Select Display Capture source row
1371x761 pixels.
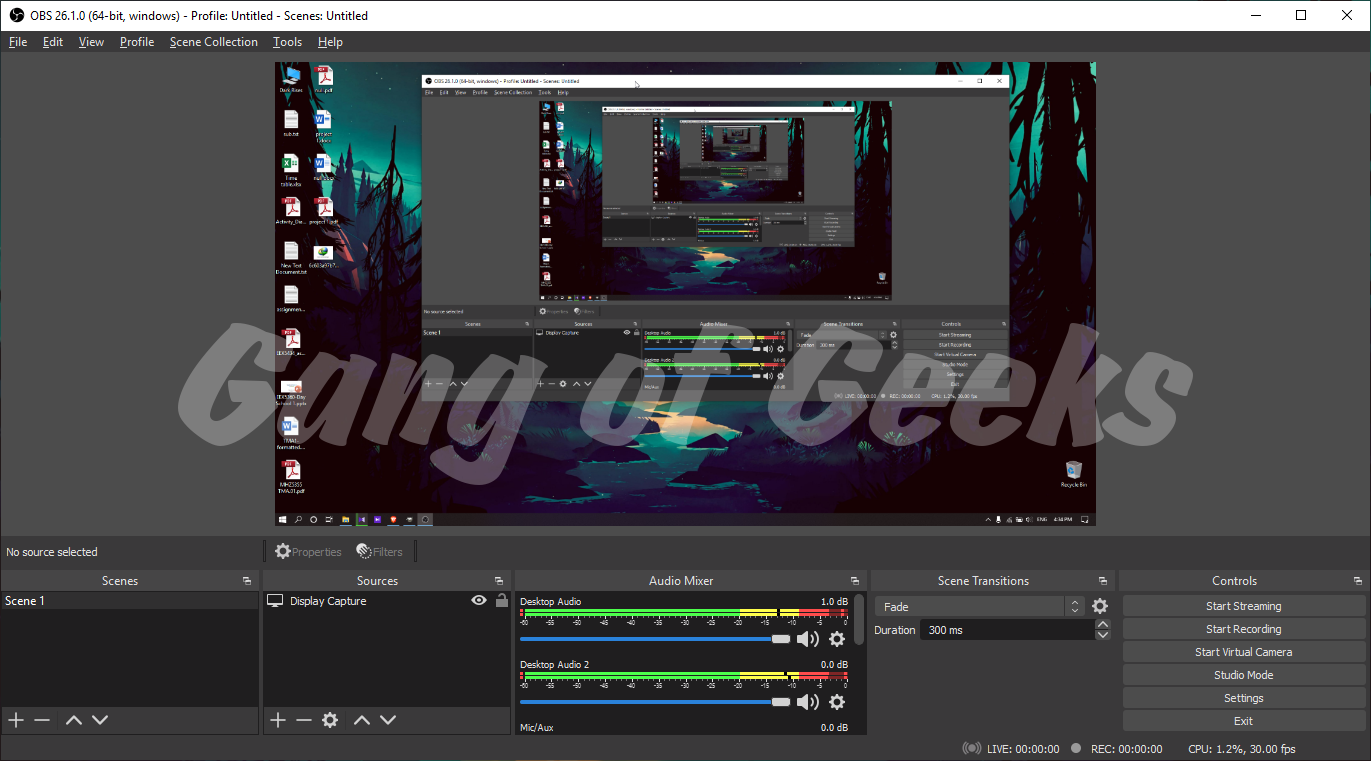(387, 601)
